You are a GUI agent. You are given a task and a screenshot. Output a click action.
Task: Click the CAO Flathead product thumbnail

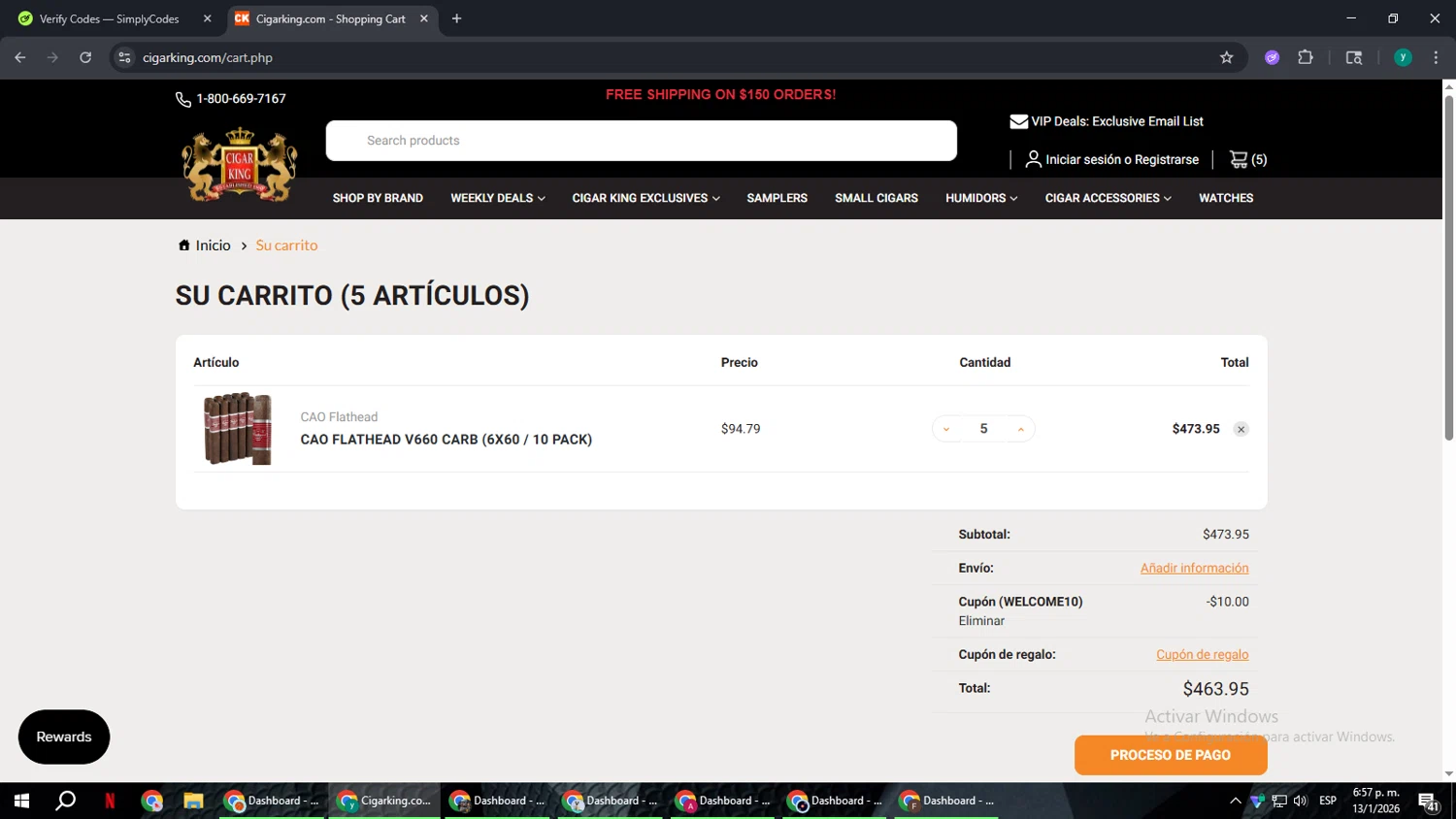tap(238, 429)
